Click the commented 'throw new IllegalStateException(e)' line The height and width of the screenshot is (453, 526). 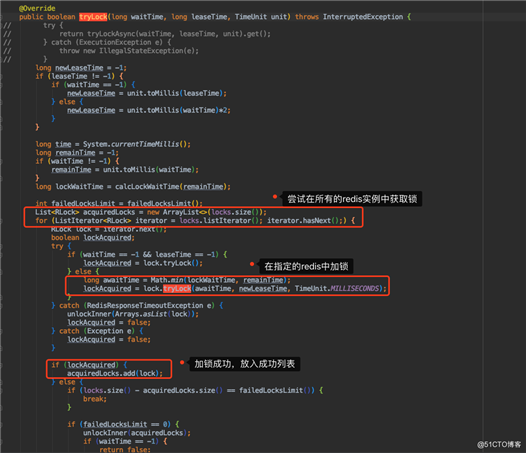click(x=129, y=51)
